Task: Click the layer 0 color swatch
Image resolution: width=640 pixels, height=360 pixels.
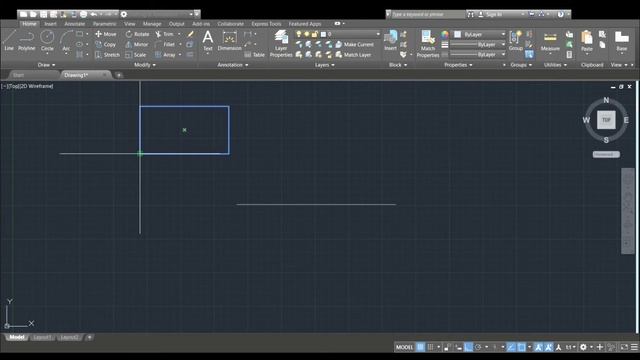Action: click(x=323, y=34)
